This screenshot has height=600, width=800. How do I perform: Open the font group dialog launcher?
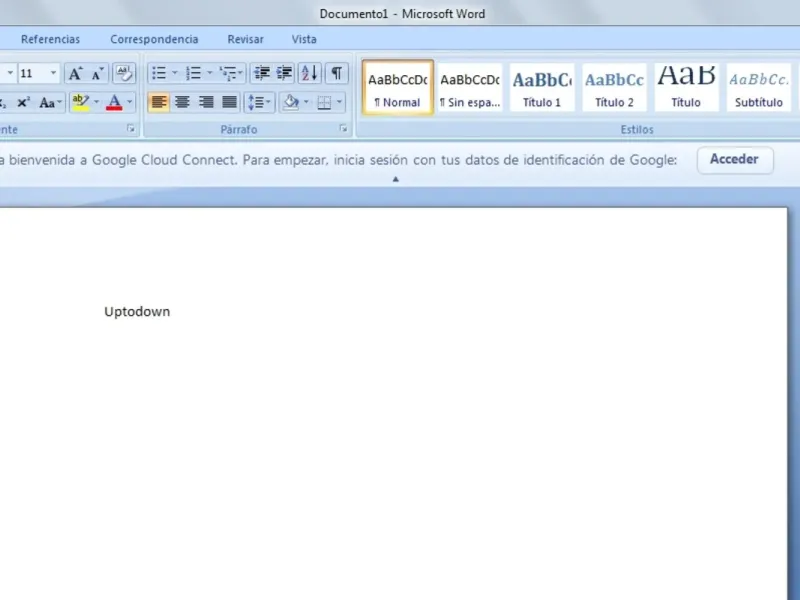pyautogui.click(x=131, y=129)
